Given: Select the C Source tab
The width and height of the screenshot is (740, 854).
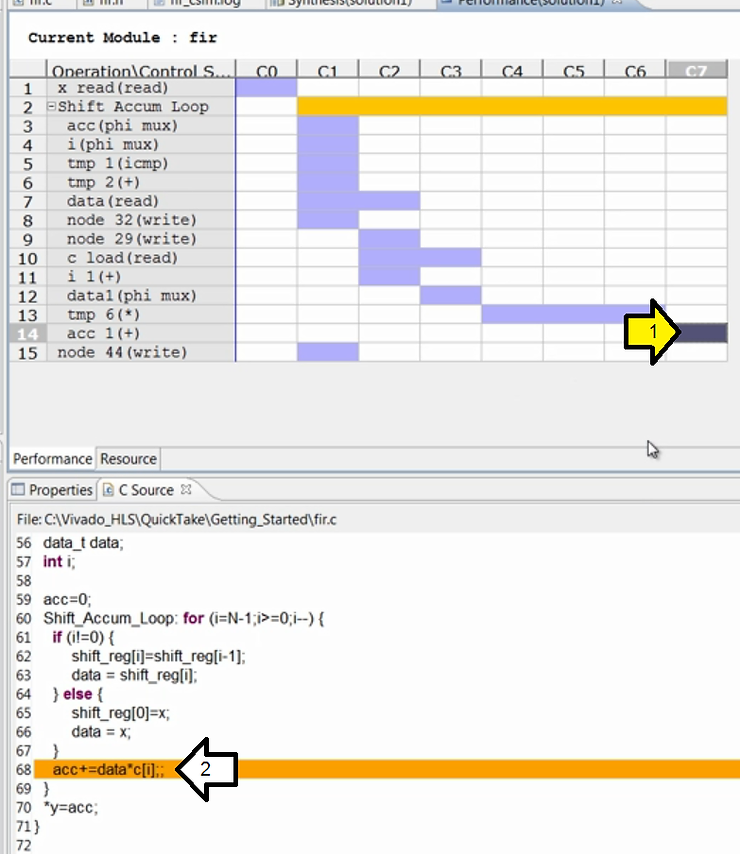Looking at the screenshot, I should click(x=145, y=490).
